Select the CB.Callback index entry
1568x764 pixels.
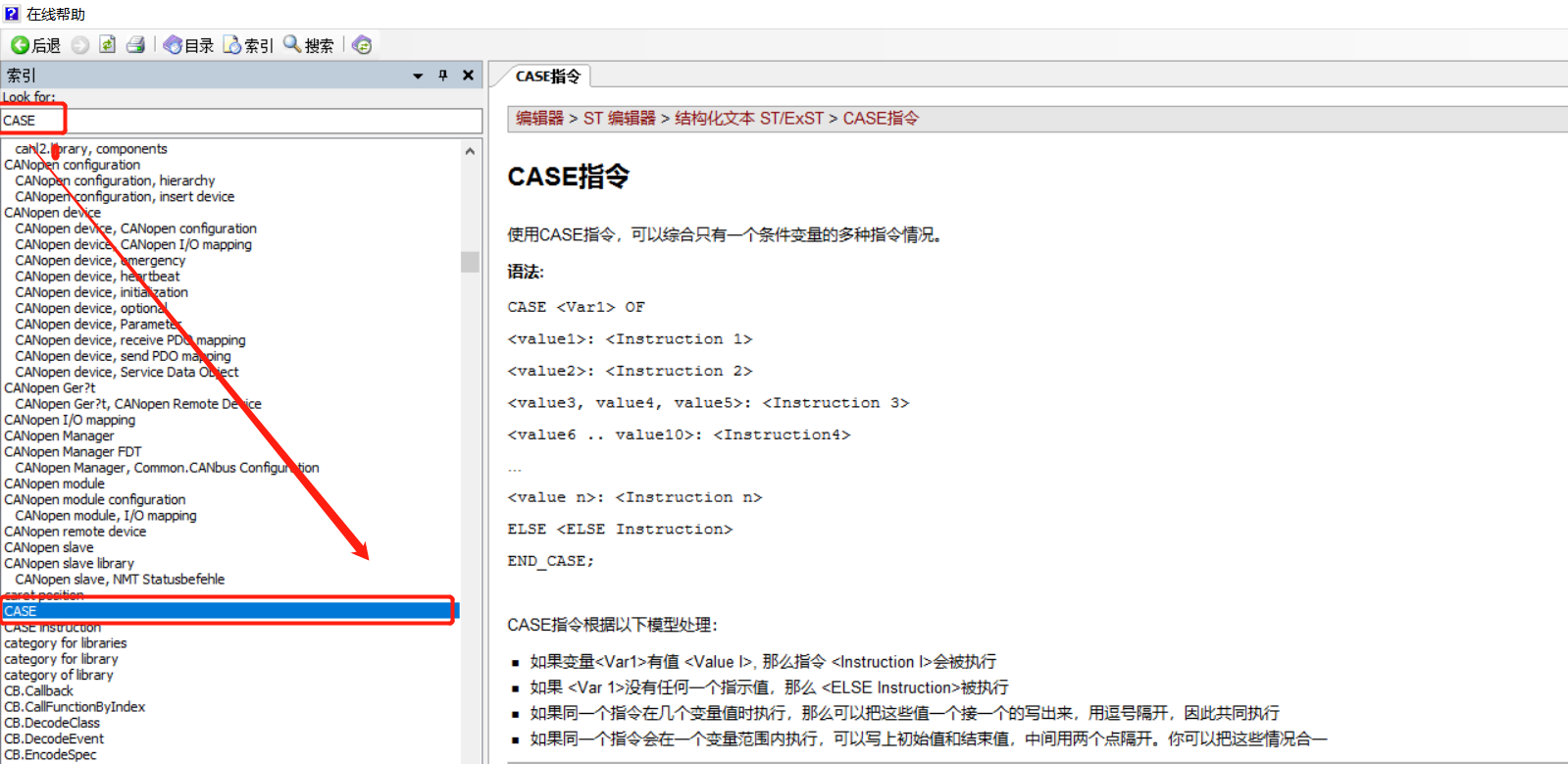(x=38, y=691)
